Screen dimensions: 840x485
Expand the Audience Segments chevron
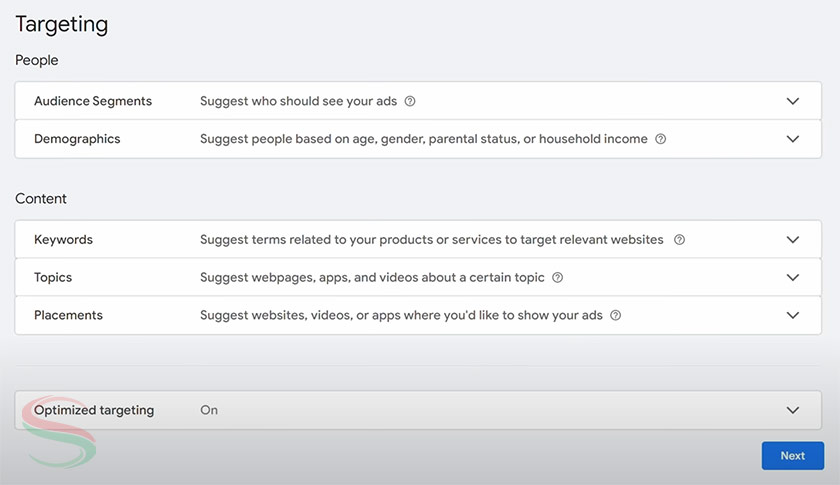(x=793, y=101)
